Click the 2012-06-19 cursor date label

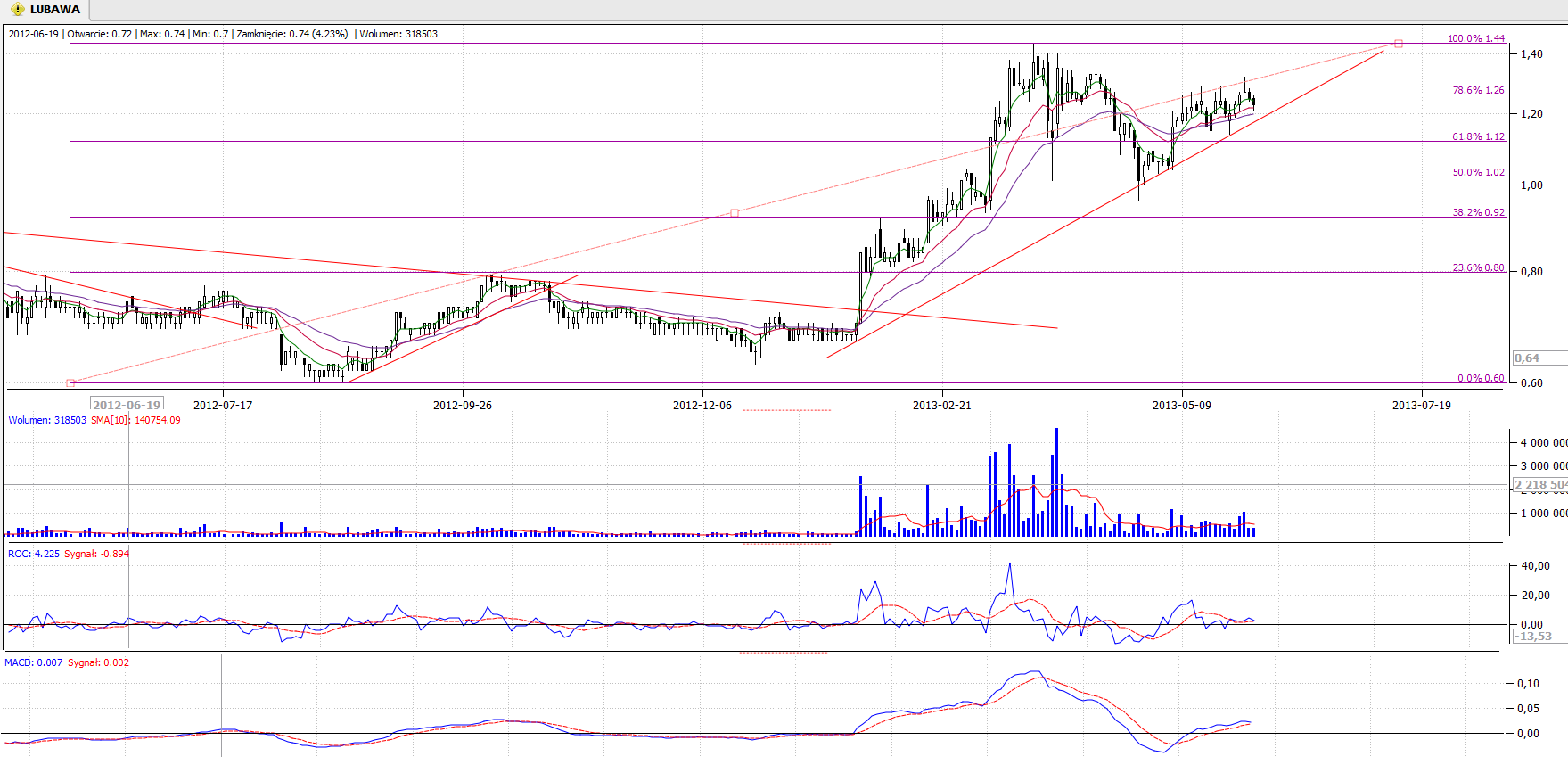click(127, 405)
